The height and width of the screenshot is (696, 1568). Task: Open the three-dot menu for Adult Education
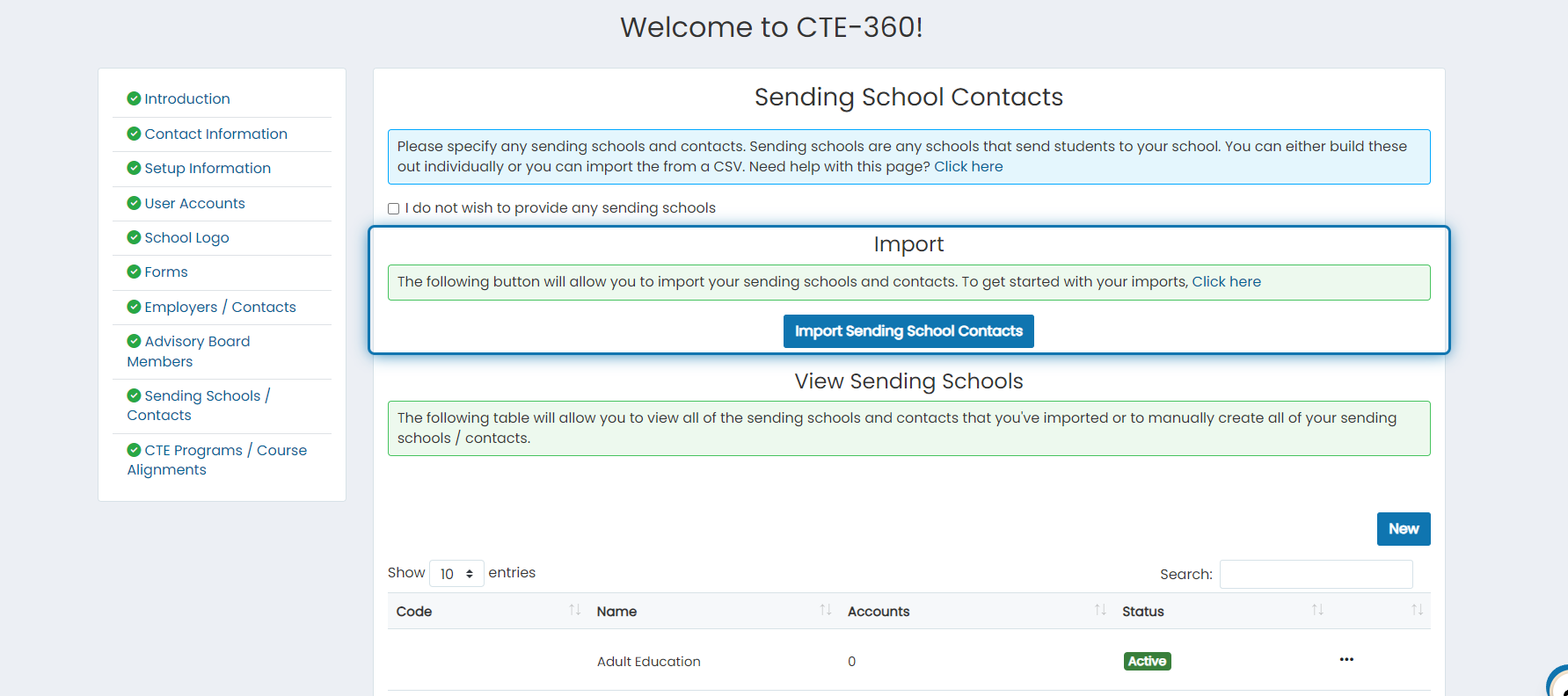tap(1346, 659)
